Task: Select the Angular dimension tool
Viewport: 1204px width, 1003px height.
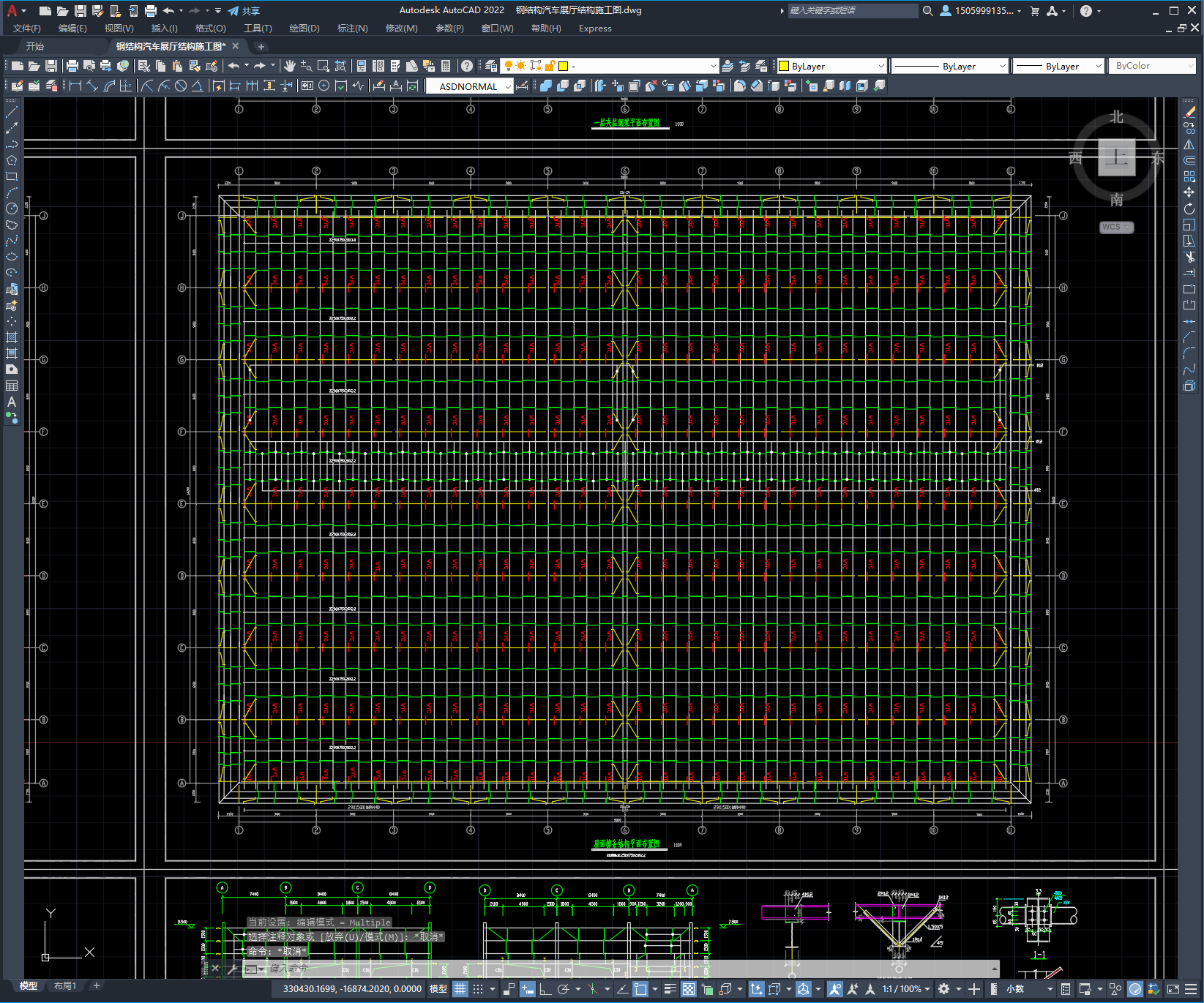Action: 197,86
